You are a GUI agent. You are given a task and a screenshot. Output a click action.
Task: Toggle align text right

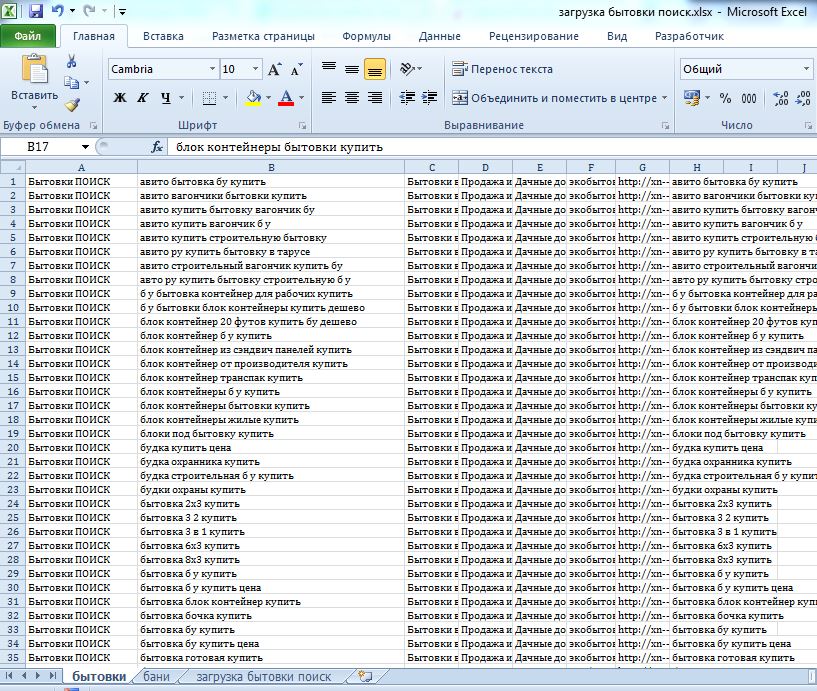pos(375,97)
